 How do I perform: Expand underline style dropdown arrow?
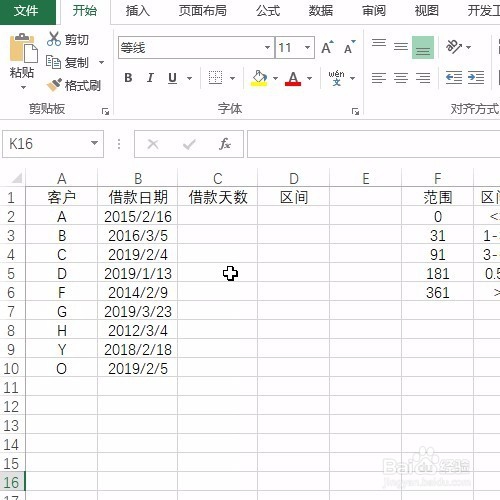pos(189,78)
